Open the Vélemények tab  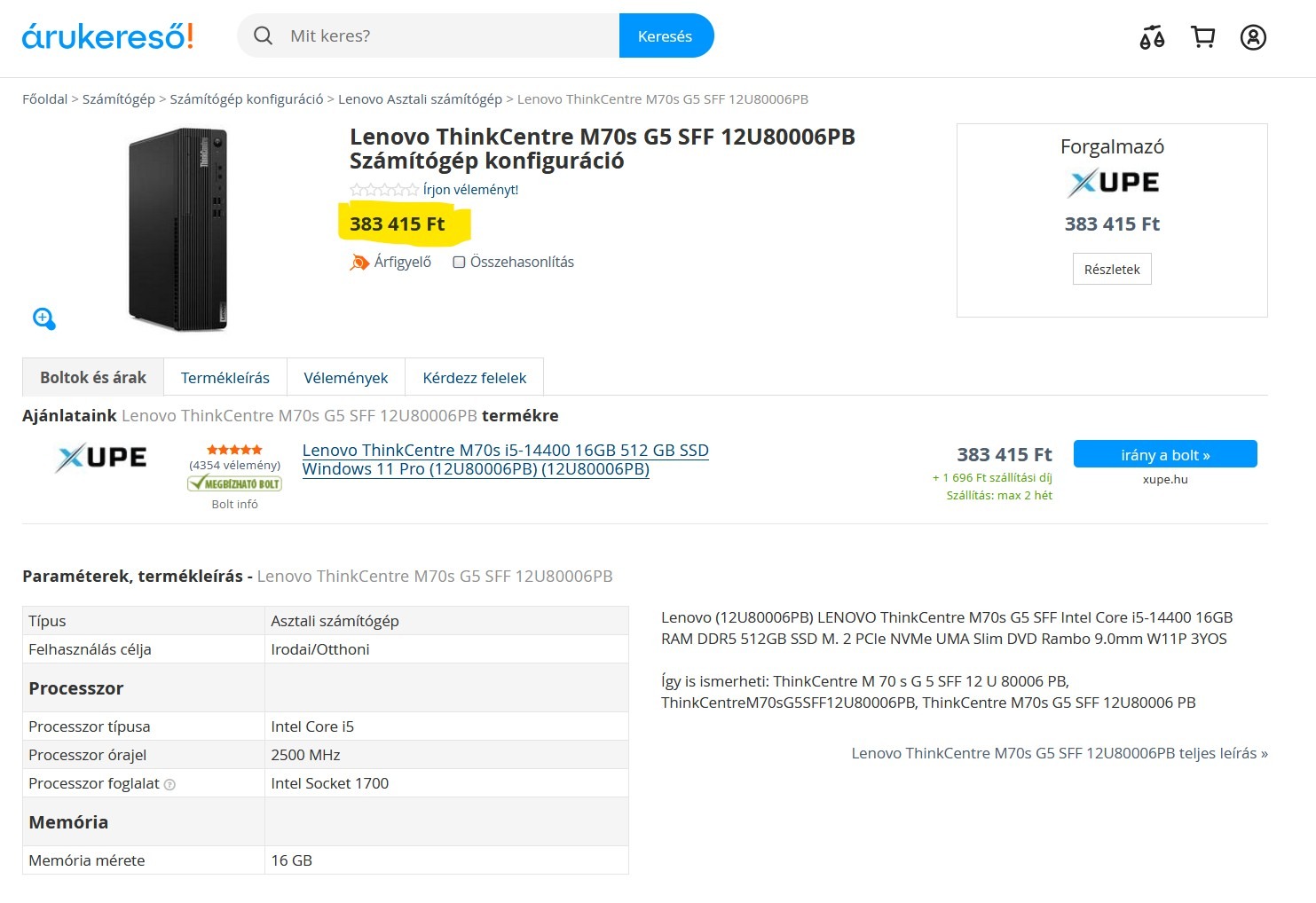(346, 377)
